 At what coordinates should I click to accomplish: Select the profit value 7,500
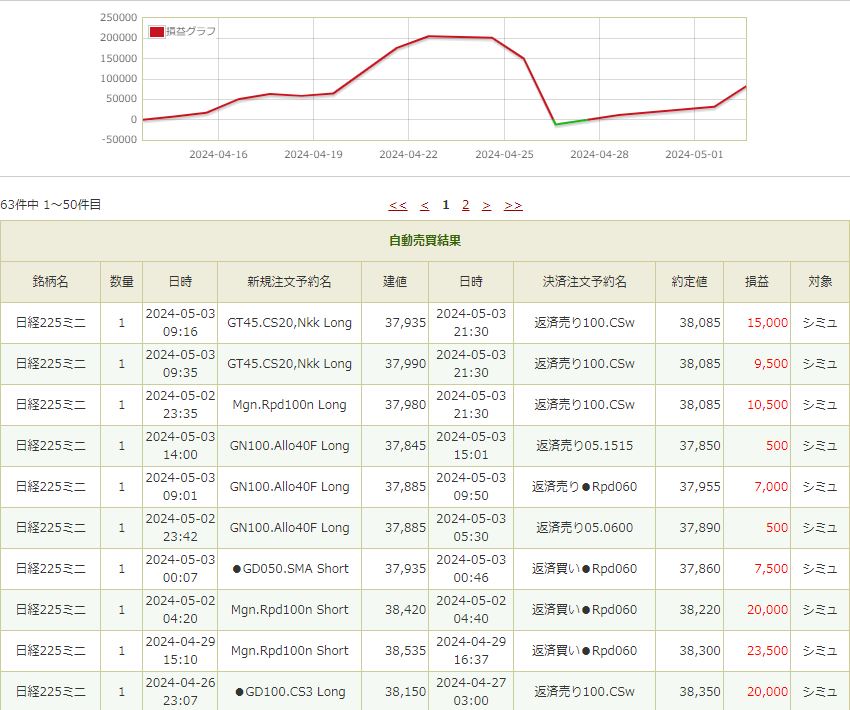(771, 569)
